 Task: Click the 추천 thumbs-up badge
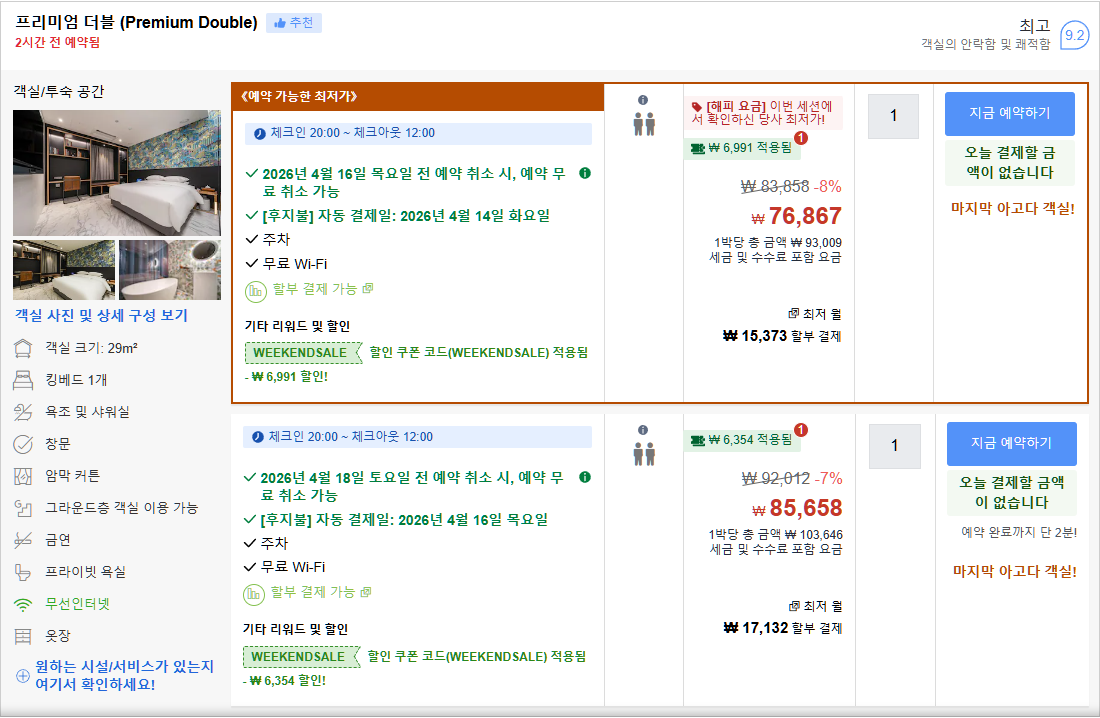pyautogui.click(x=293, y=23)
